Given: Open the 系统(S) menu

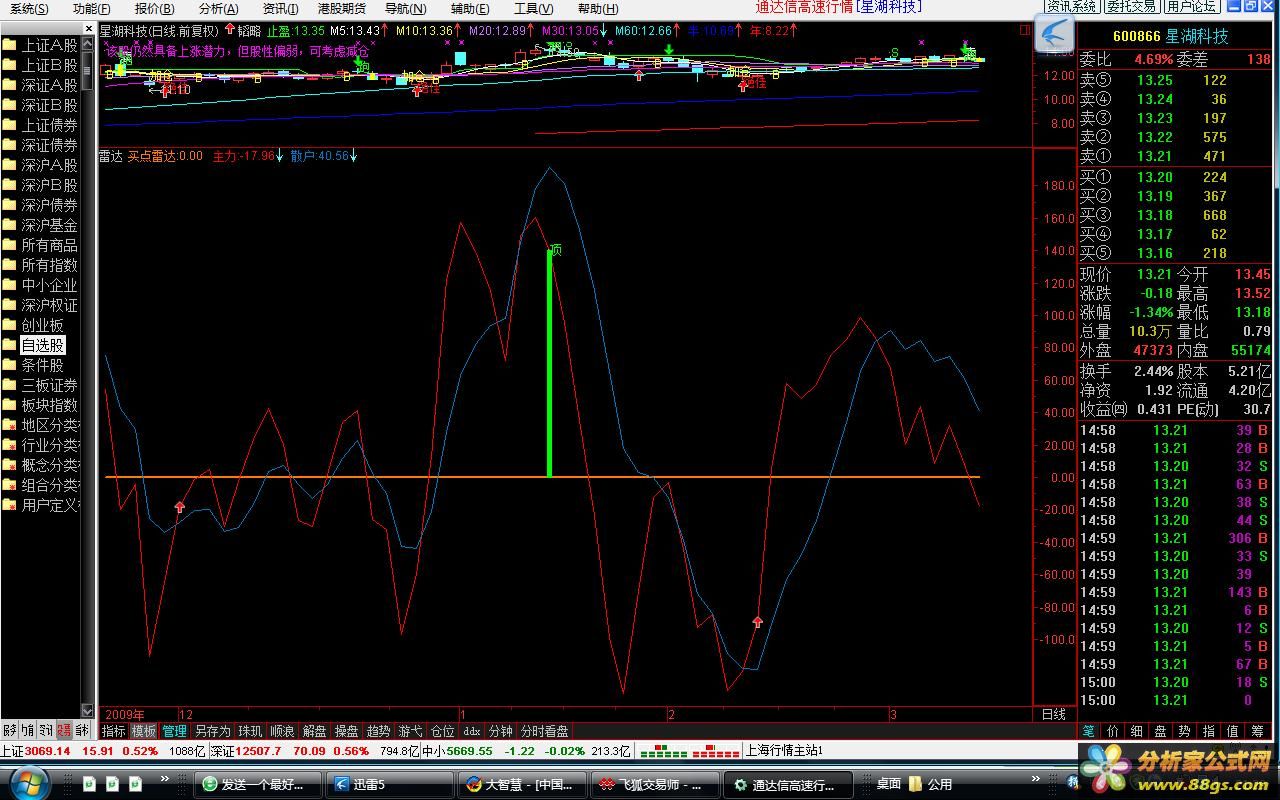Looking at the screenshot, I should point(29,8).
